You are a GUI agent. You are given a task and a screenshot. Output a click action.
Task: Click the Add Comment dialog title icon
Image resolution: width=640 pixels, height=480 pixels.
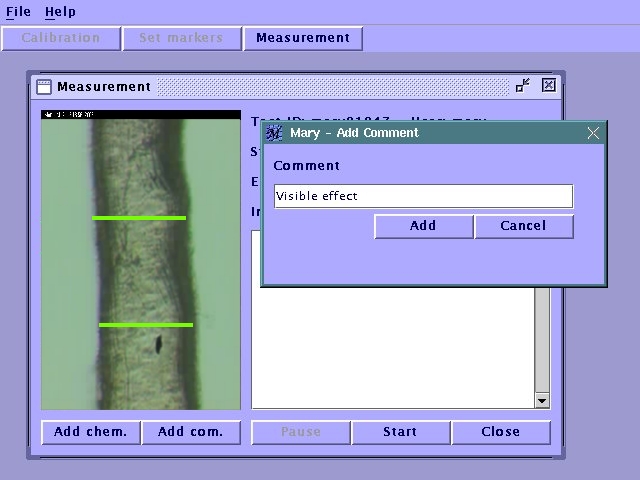pos(274,133)
